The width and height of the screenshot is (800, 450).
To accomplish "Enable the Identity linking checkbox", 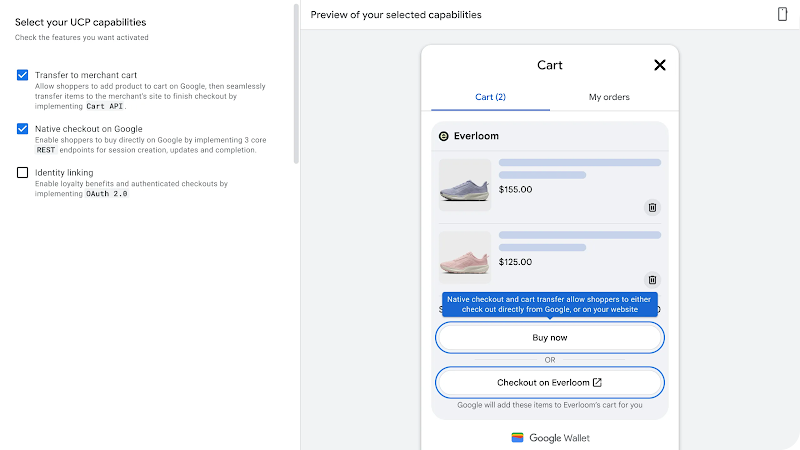I will pos(22,172).
